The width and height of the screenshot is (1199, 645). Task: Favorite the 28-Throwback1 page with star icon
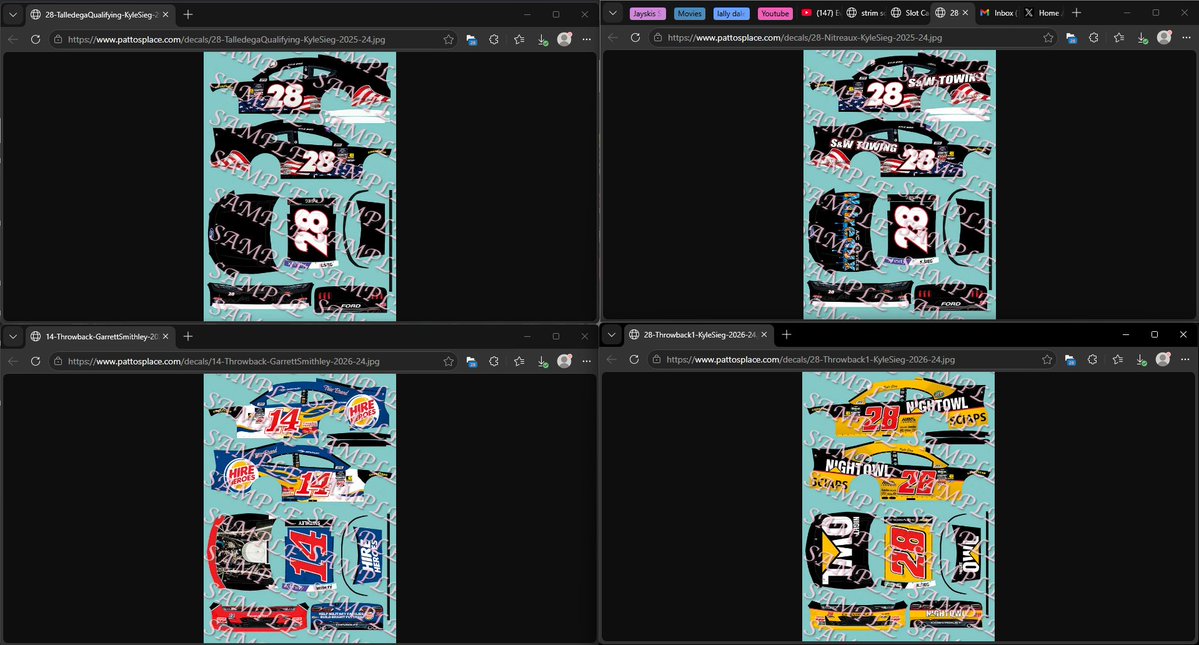(1047, 359)
